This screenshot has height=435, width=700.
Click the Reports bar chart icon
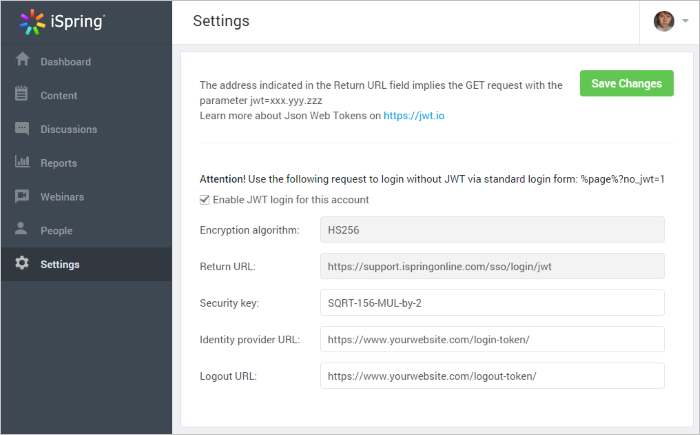click(x=22, y=162)
